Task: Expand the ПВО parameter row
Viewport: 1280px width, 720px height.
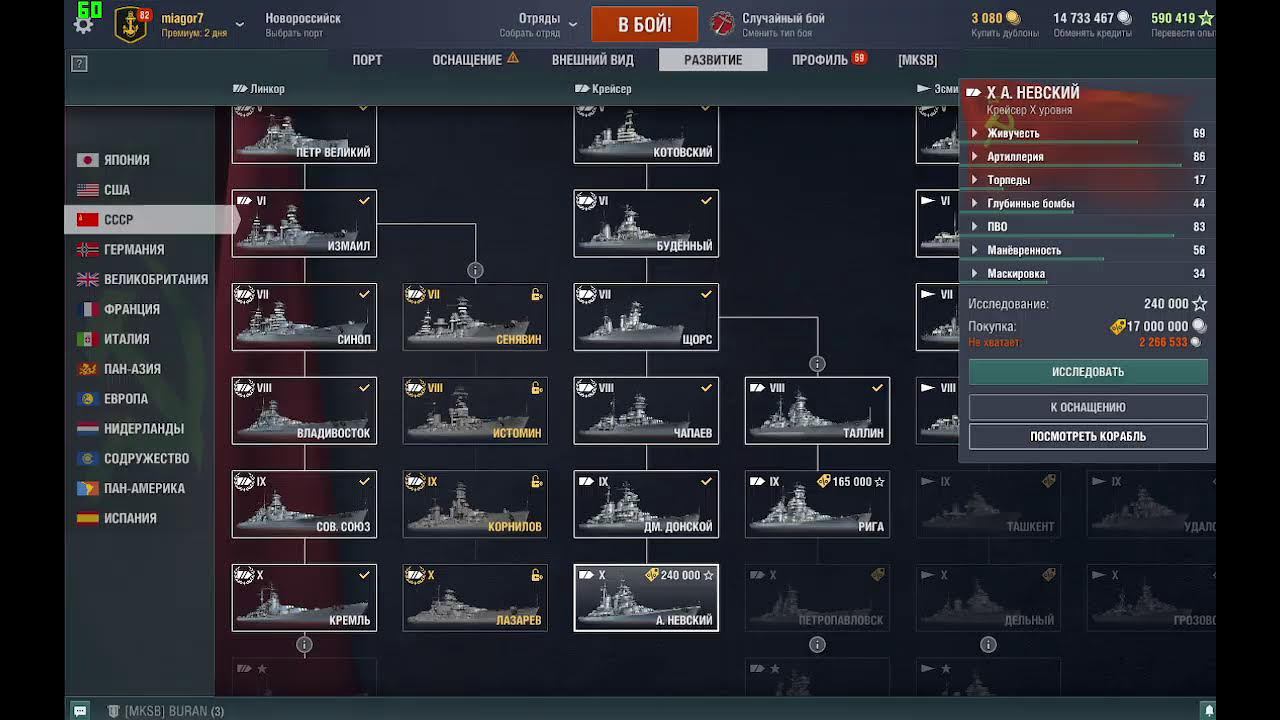Action: point(1086,226)
